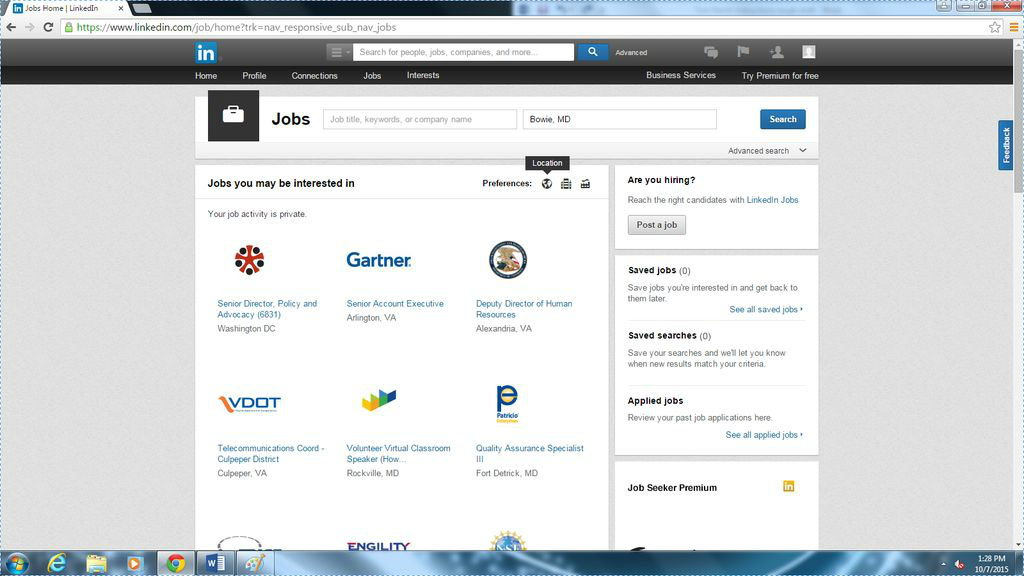Screen dimensions: 1024x576
Task: Click the Patricio Enterprises logo
Action: [507, 404]
